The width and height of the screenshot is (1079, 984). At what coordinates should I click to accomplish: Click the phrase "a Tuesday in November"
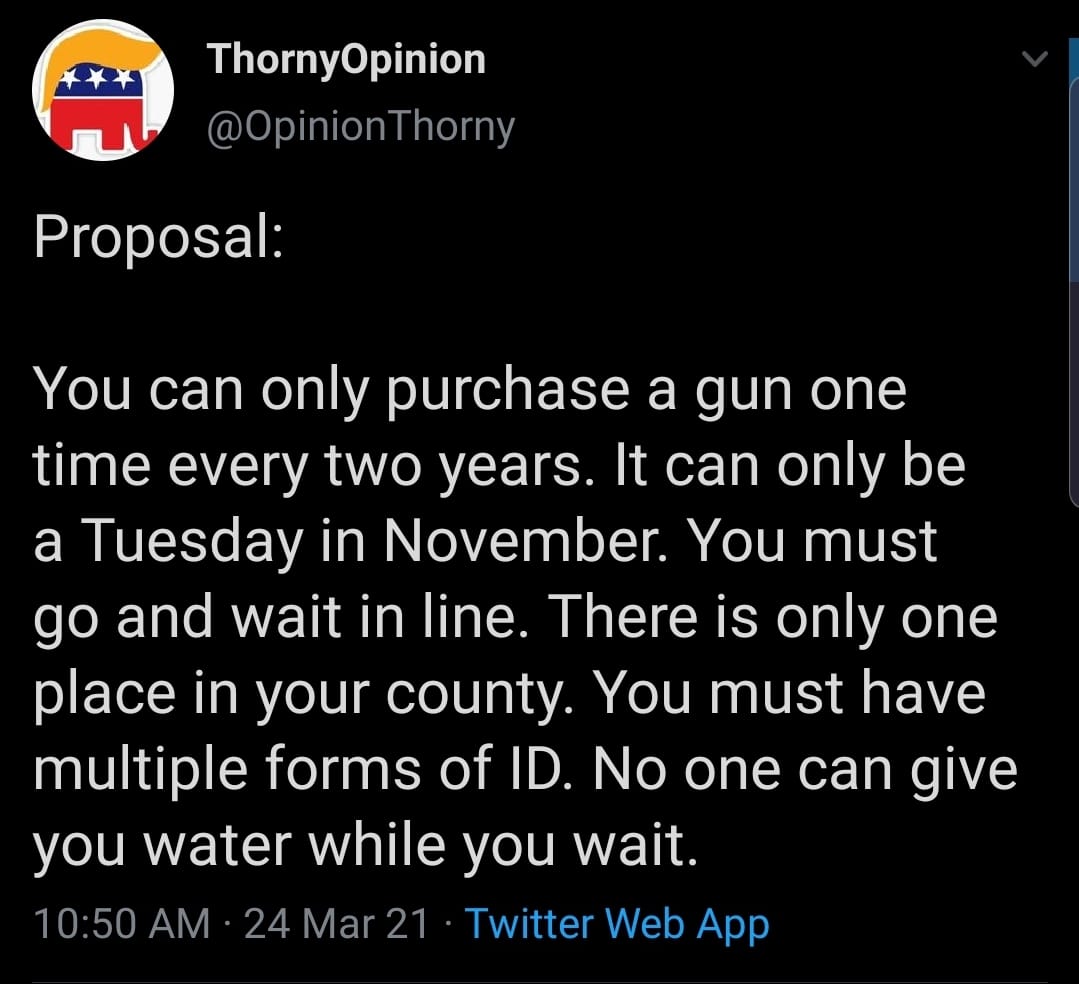coord(352,541)
